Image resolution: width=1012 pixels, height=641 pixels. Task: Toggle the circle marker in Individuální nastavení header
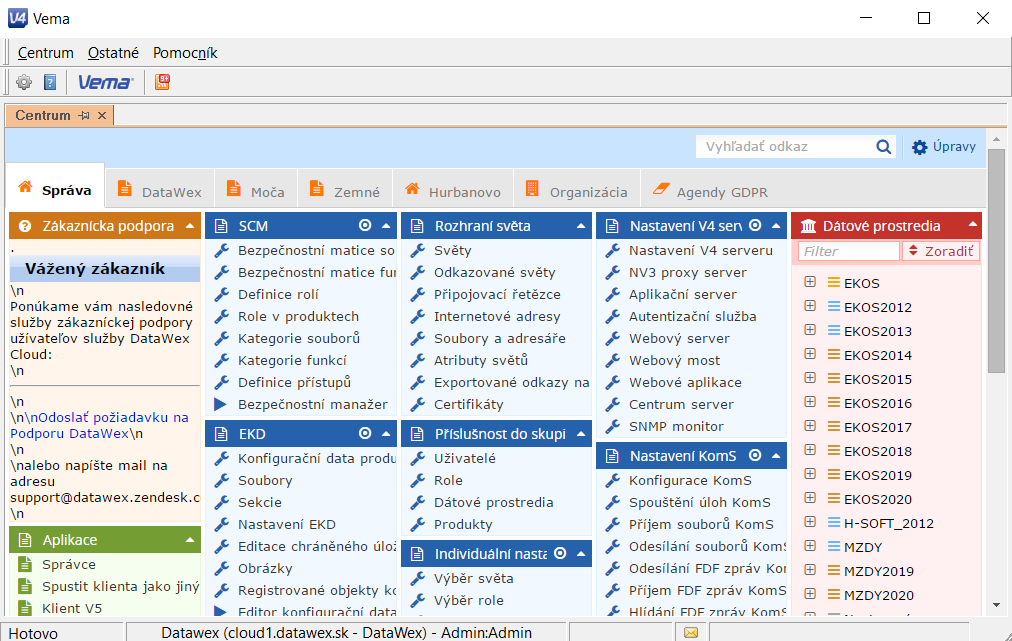(560, 553)
